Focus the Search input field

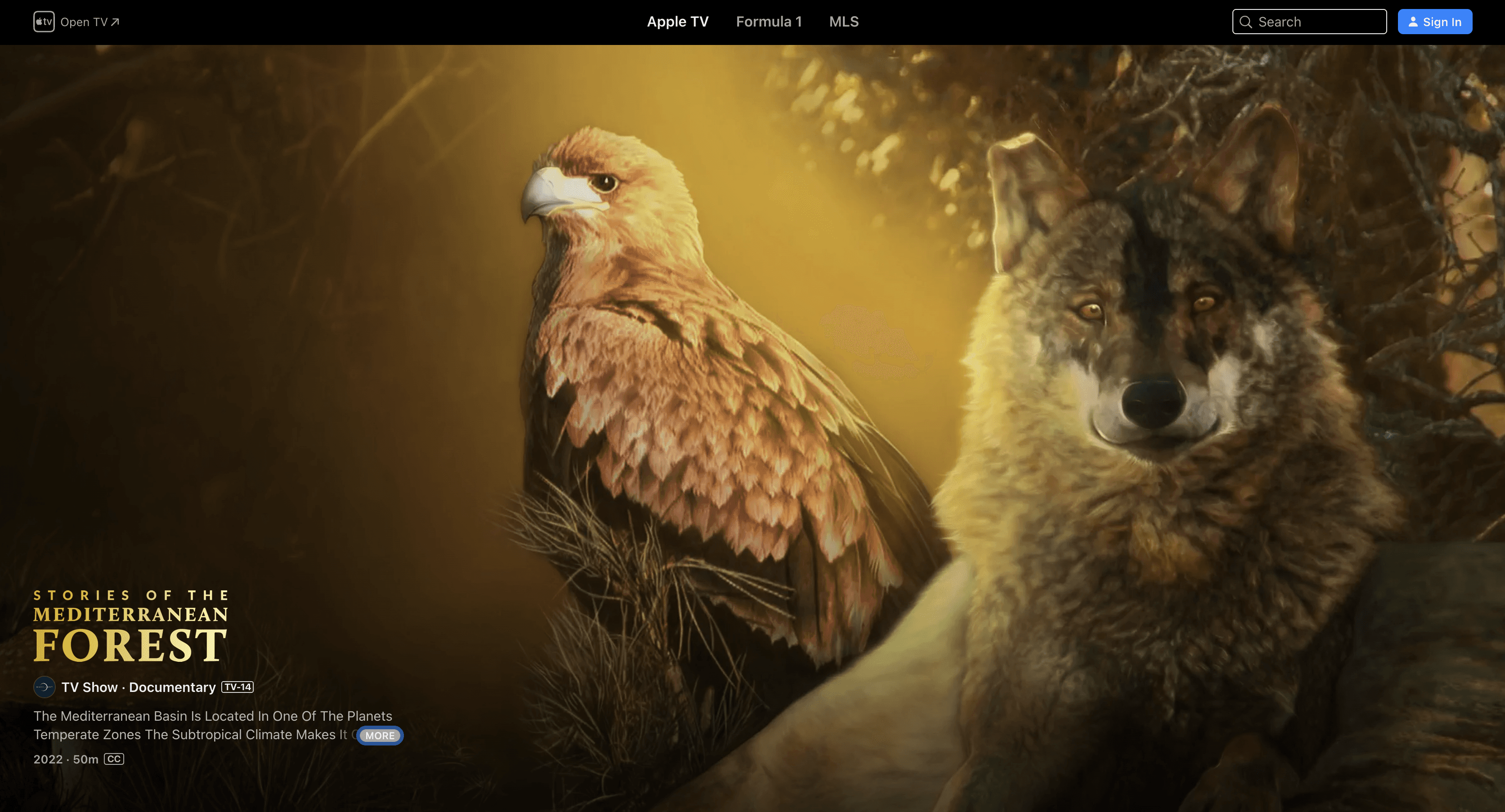click(x=1309, y=22)
